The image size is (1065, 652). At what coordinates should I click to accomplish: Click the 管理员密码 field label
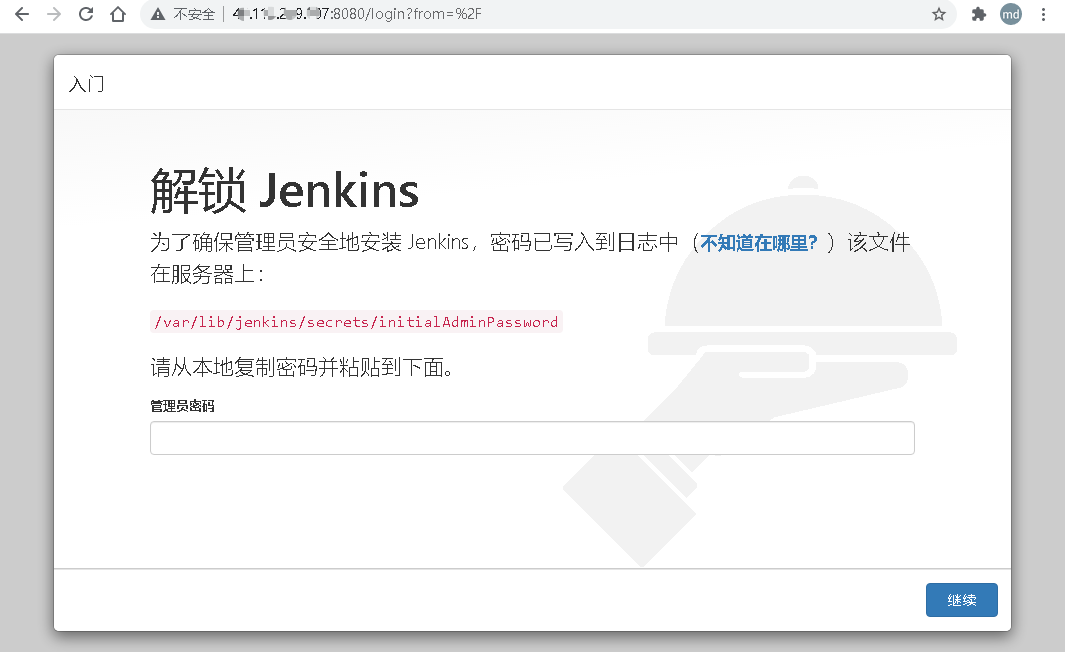pyautogui.click(x=182, y=406)
